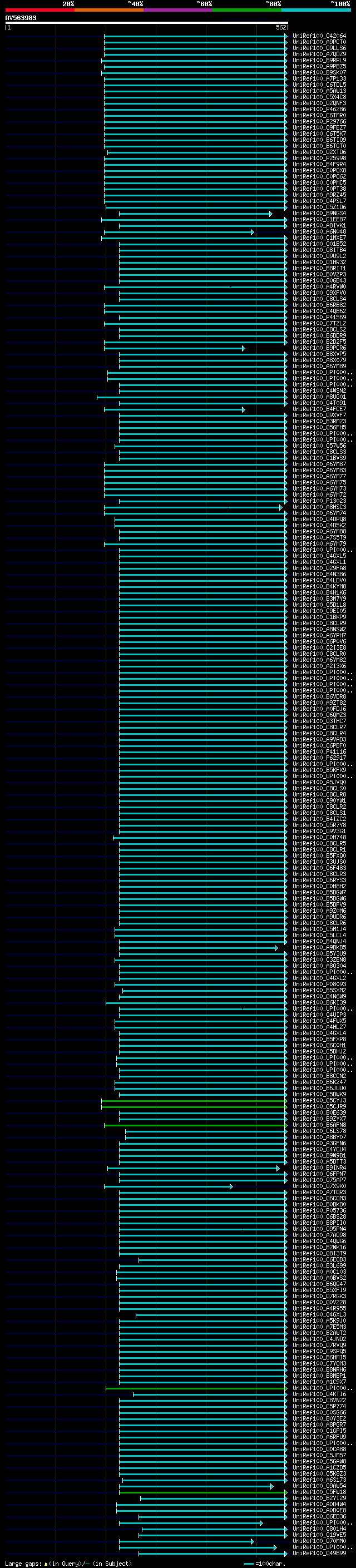Screen dimensions: 356x1568
Task: Click the green ~80% identity legend bar
Action: [247, 10]
